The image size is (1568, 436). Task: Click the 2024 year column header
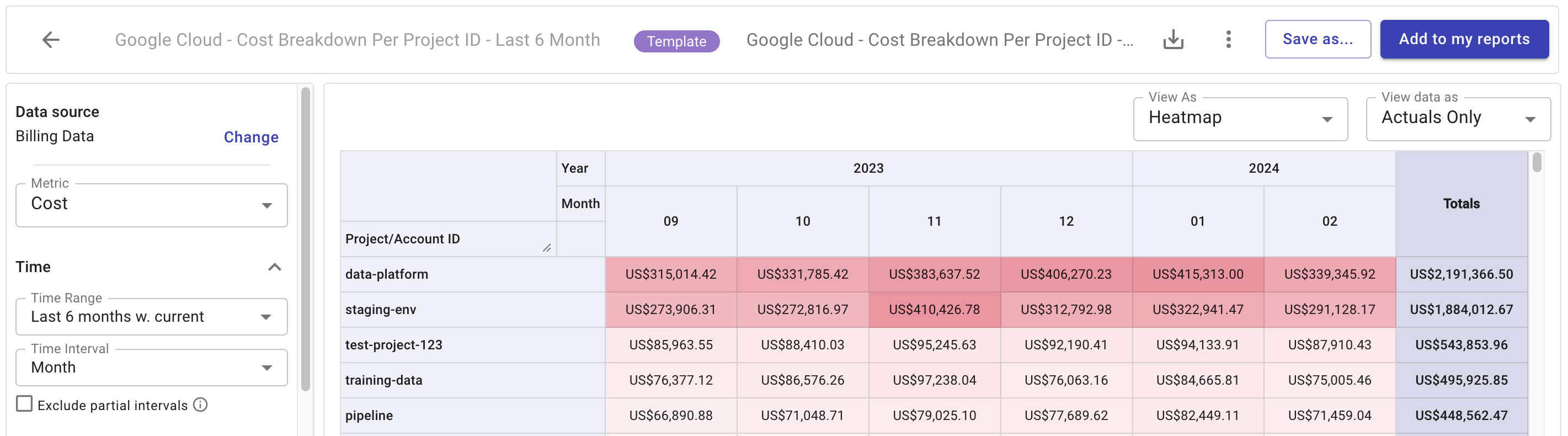point(1263,168)
